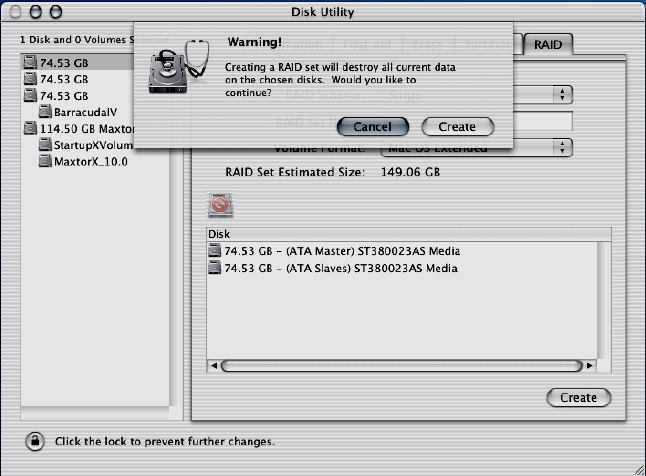Select the MaxtorX_10.0 volume icon
This screenshot has height=476, width=646.
tap(45, 162)
